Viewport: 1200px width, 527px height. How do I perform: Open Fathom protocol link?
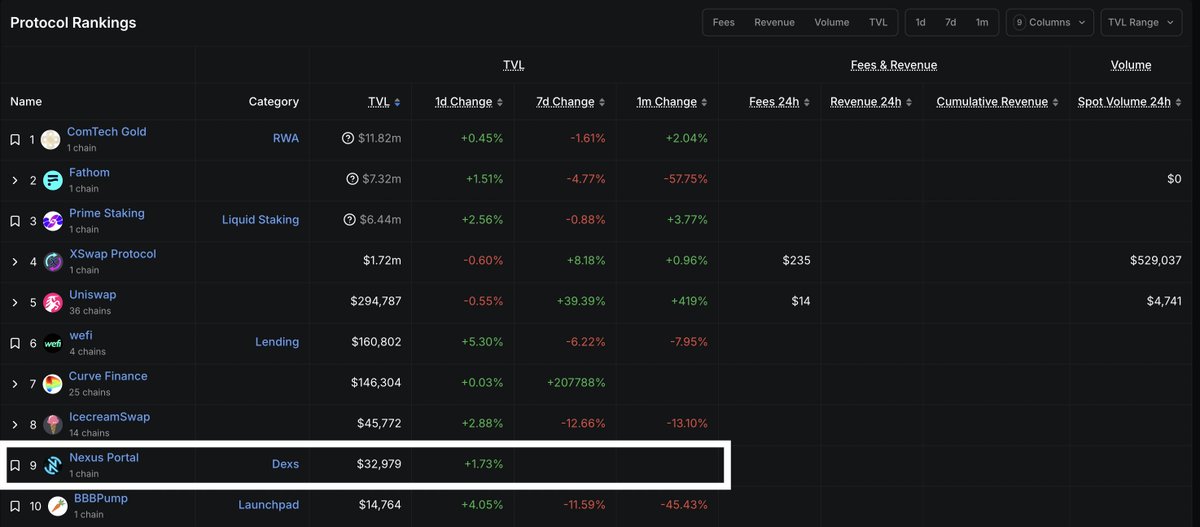click(x=89, y=173)
